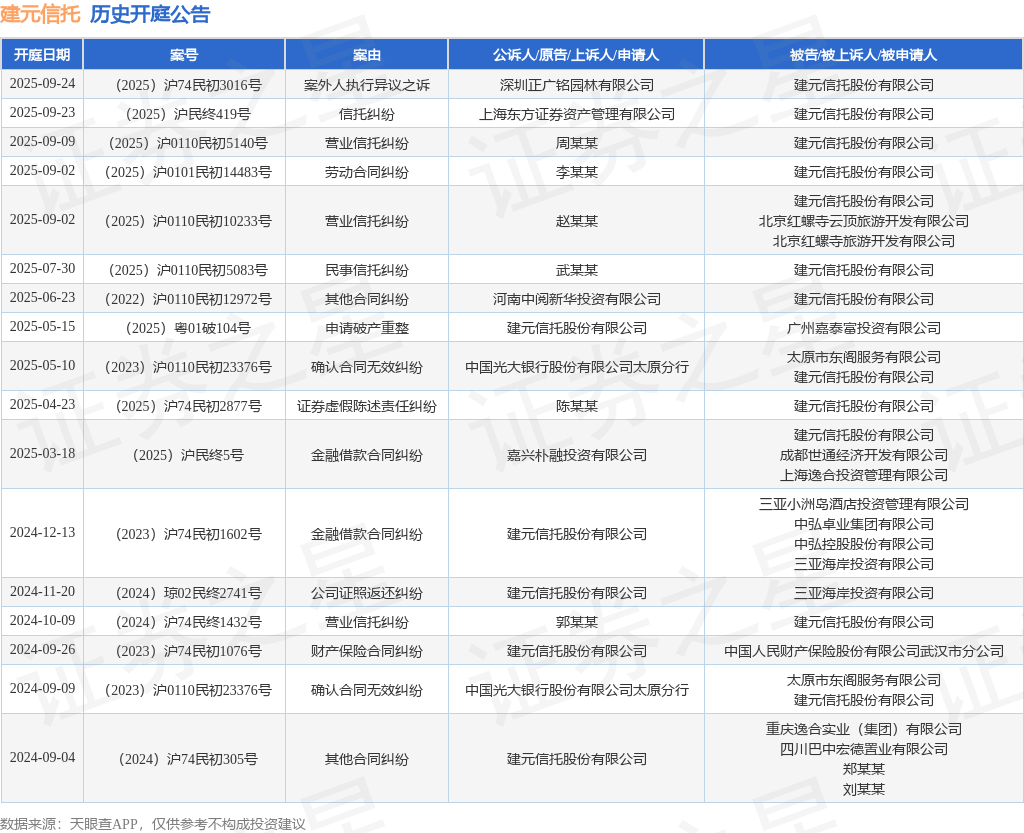Select defendant 中弘卓业集团有限公司
The height and width of the screenshot is (833, 1024).
pos(863,524)
